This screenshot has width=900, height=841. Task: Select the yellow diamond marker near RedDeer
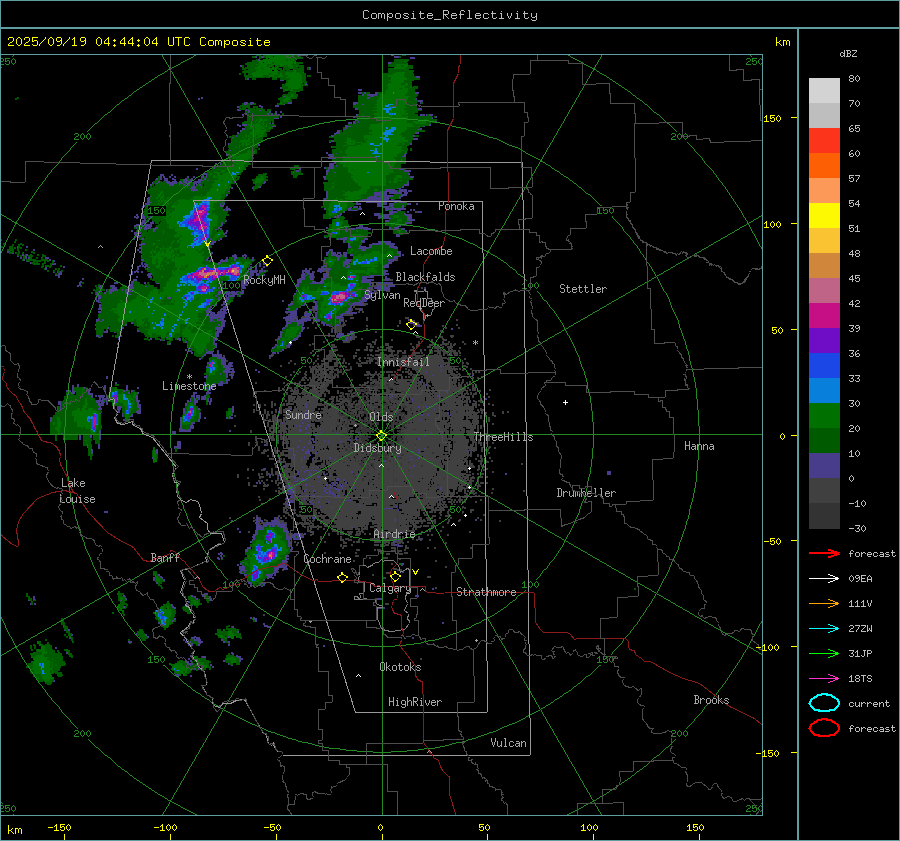411,325
